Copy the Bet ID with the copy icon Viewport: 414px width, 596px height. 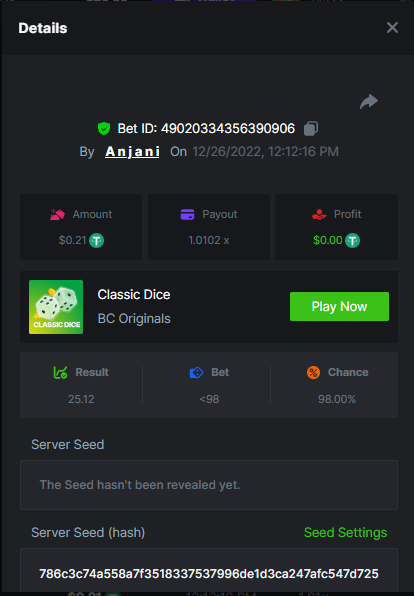point(311,128)
